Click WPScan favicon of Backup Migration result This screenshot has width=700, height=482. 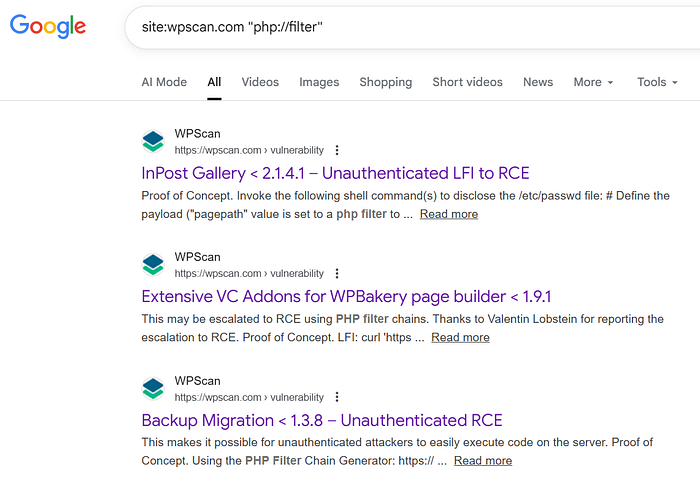(153, 388)
